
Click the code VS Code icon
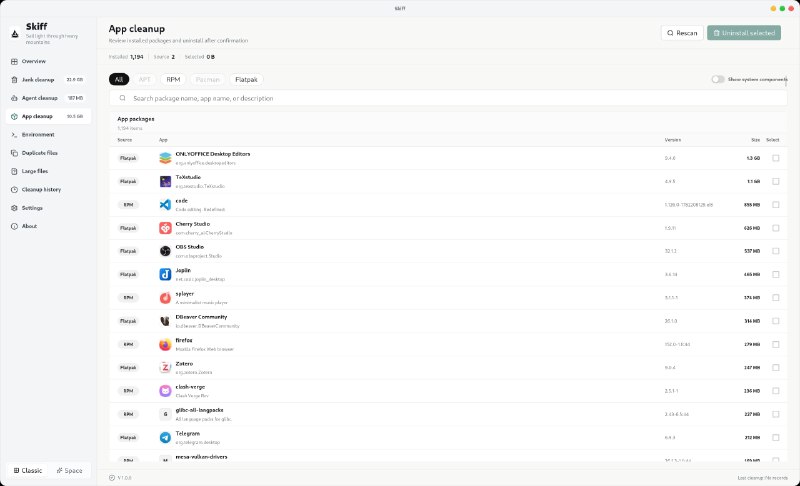[165, 204]
